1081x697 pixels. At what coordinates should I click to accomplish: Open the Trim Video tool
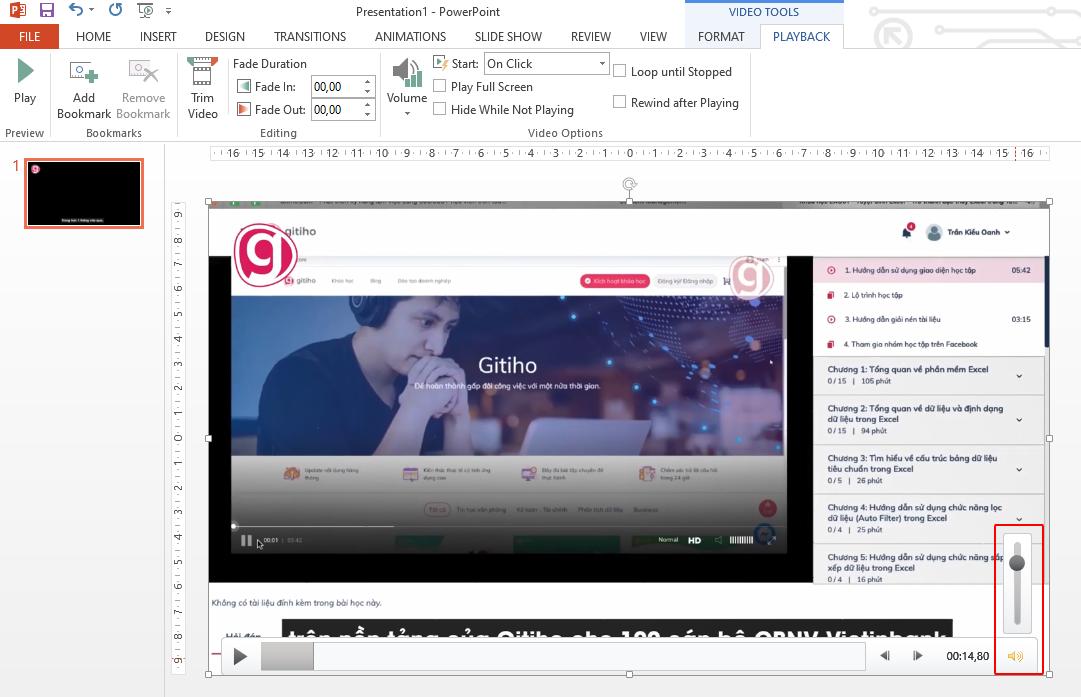pyautogui.click(x=202, y=85)
